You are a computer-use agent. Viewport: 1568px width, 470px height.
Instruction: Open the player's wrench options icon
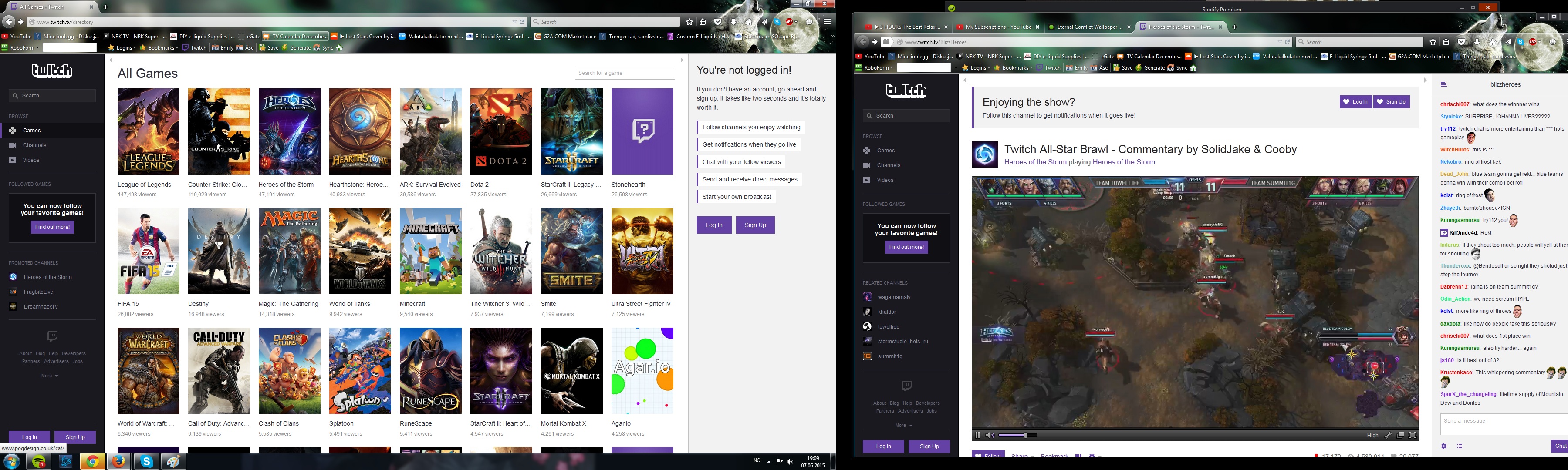click(1388, 435)
